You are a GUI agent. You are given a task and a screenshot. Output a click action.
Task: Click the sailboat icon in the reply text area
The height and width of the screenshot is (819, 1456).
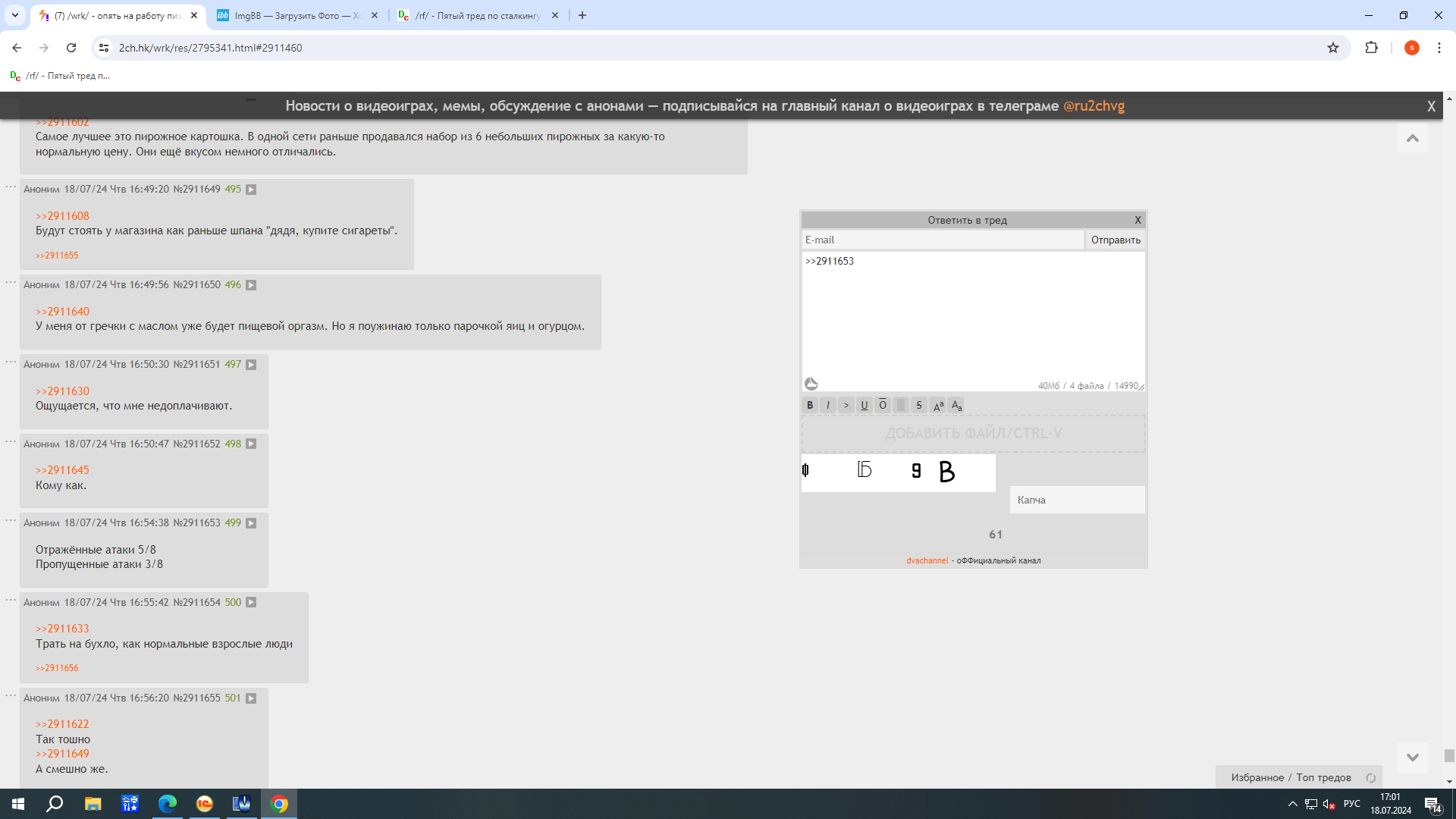(x=811, y=384)
